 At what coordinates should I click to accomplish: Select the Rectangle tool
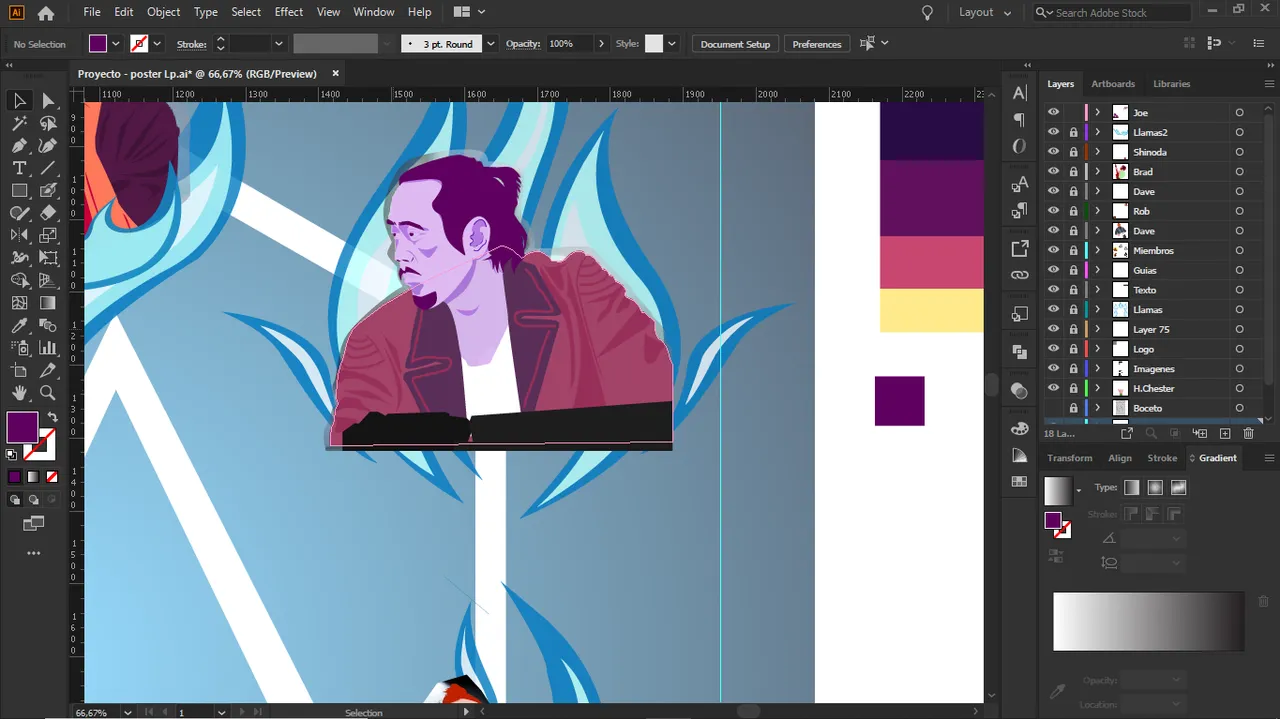tap(19, 190)
